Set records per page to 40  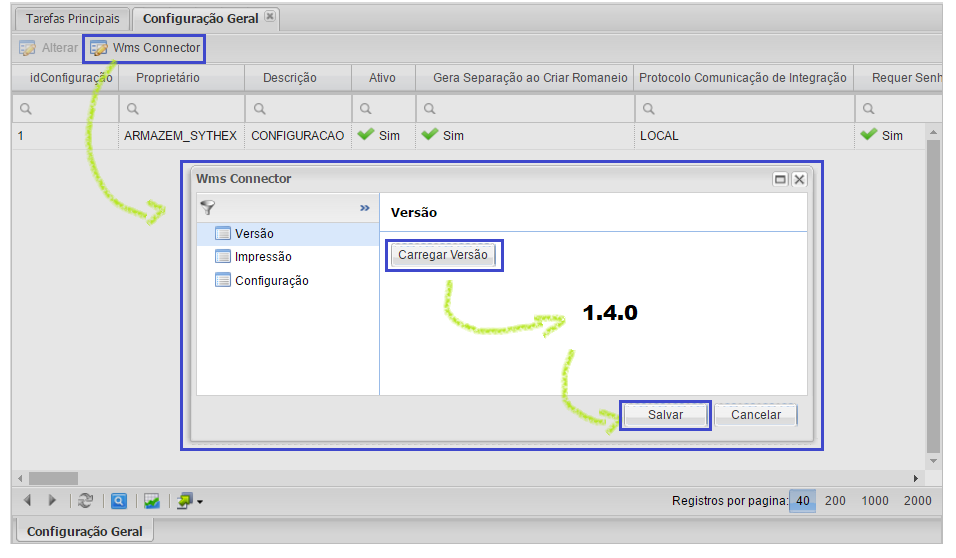point(803,501)
